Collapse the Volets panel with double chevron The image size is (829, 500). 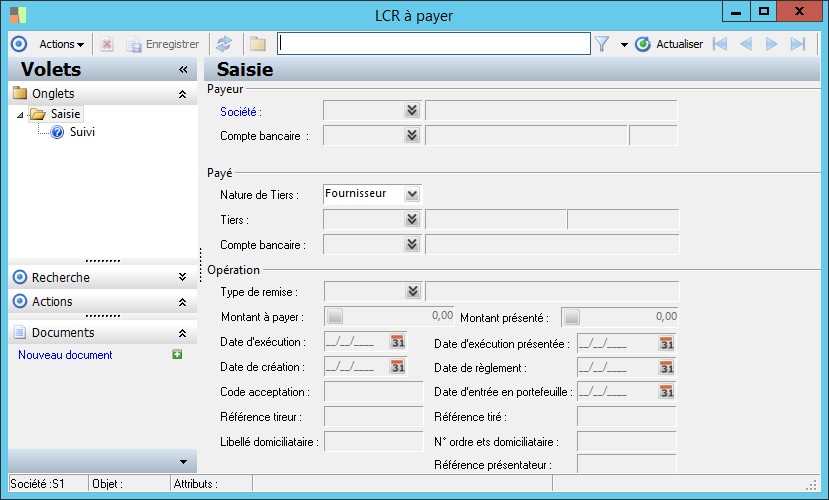(183, 69)
